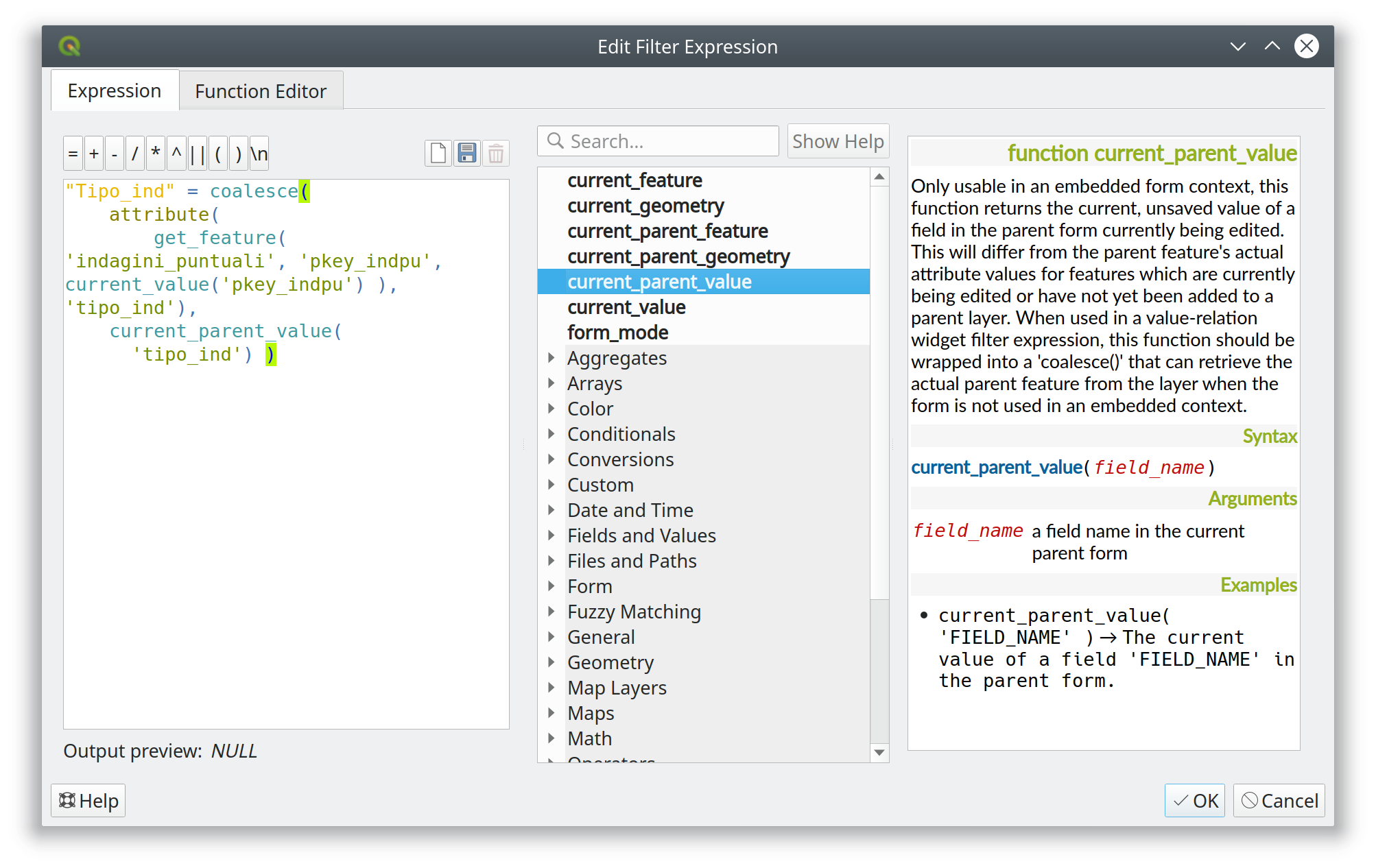The width and height of the screenshot is (1376, 868).
Task: Insert the equals operator button
Action: coord(73,154)
